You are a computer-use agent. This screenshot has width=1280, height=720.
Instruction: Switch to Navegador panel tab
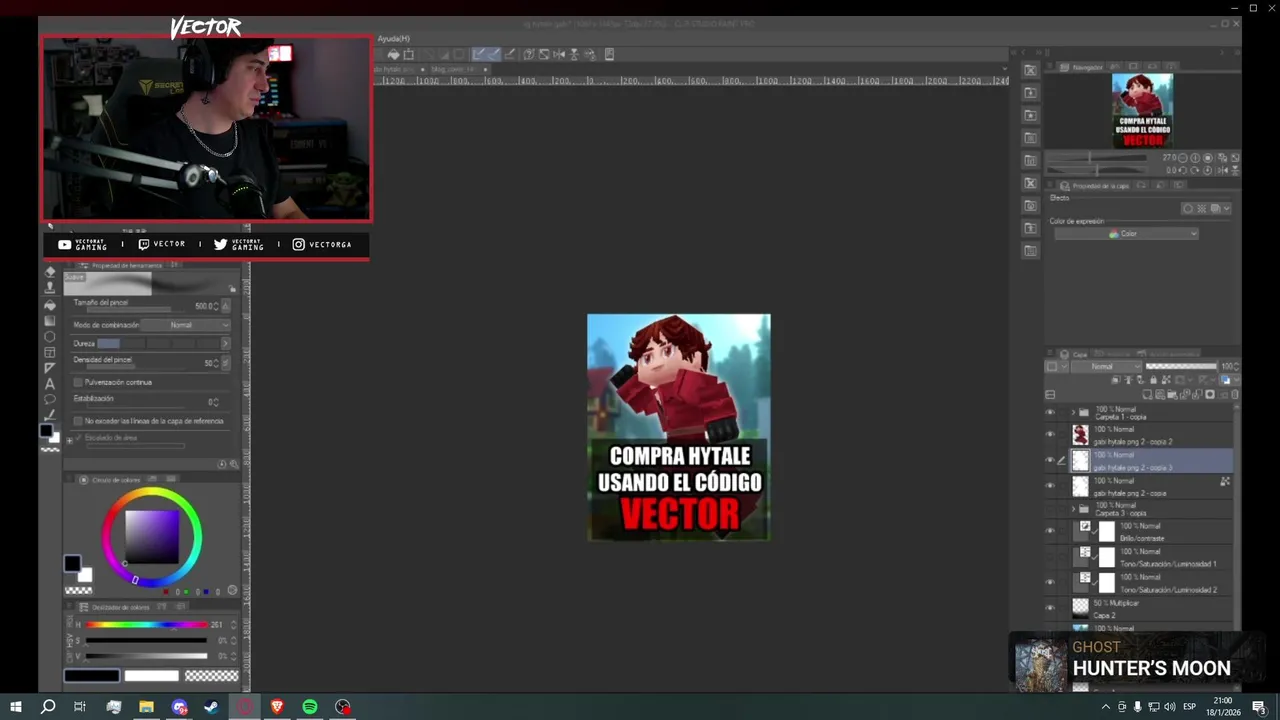tap(1082, 67)
